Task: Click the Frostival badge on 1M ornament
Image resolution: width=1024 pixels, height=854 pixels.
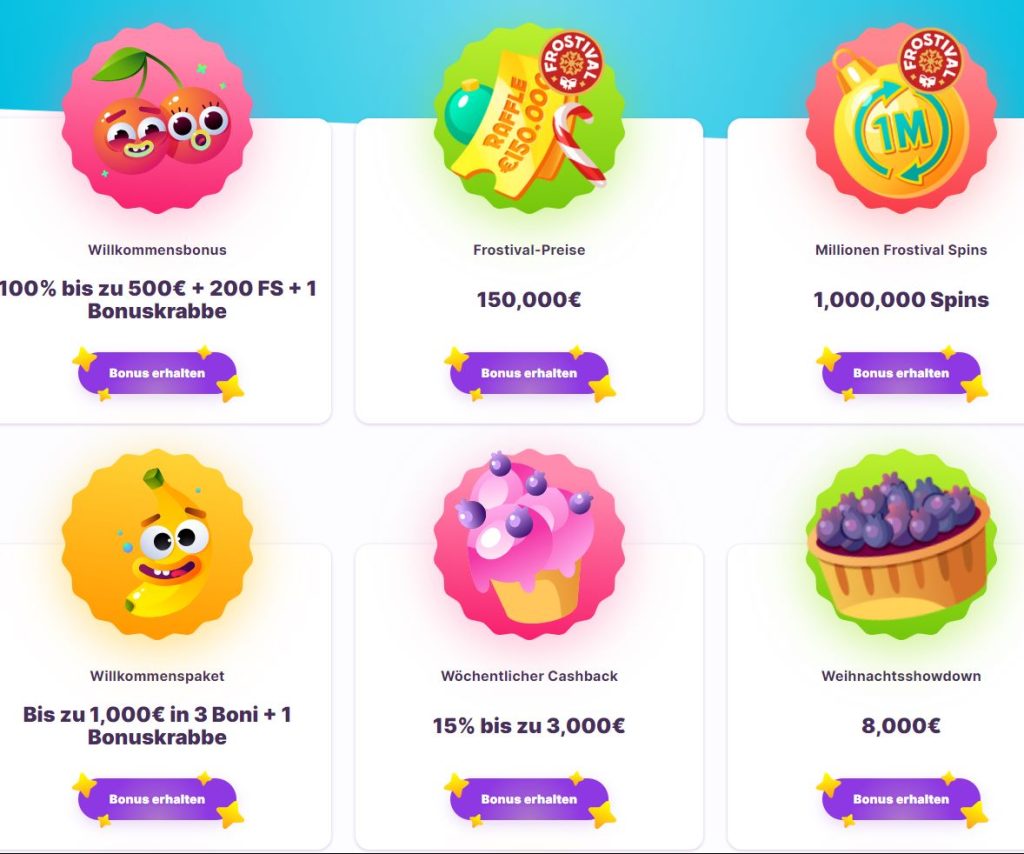Action: 930,59
